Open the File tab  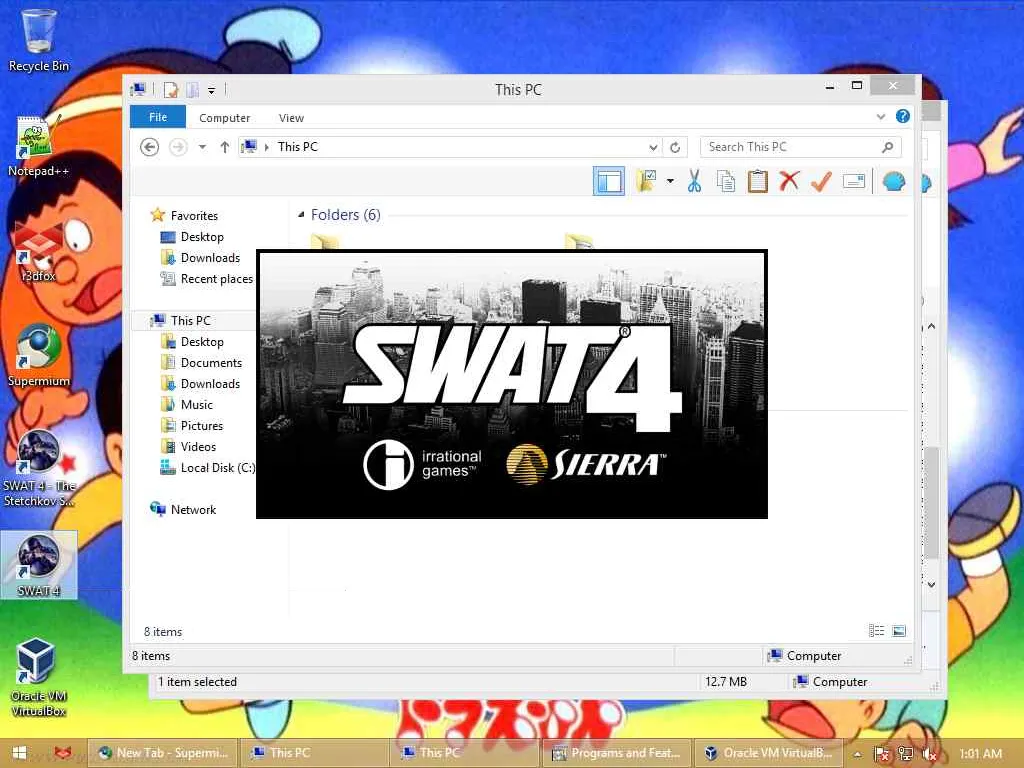coord(158,117)
